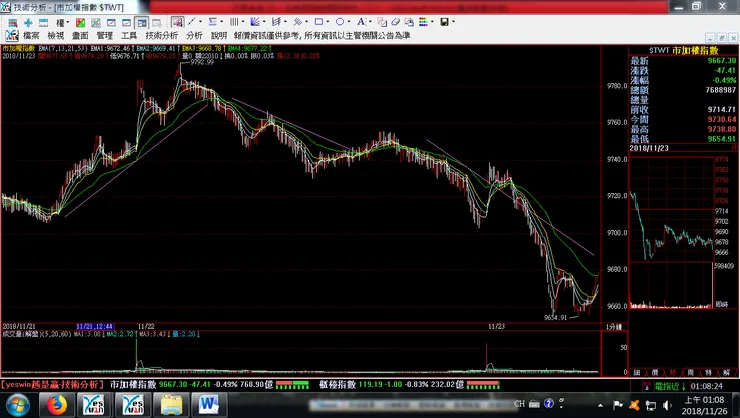Click the Windows Start button
Viewport: 740px width, 418px height.
click(17, 405)
